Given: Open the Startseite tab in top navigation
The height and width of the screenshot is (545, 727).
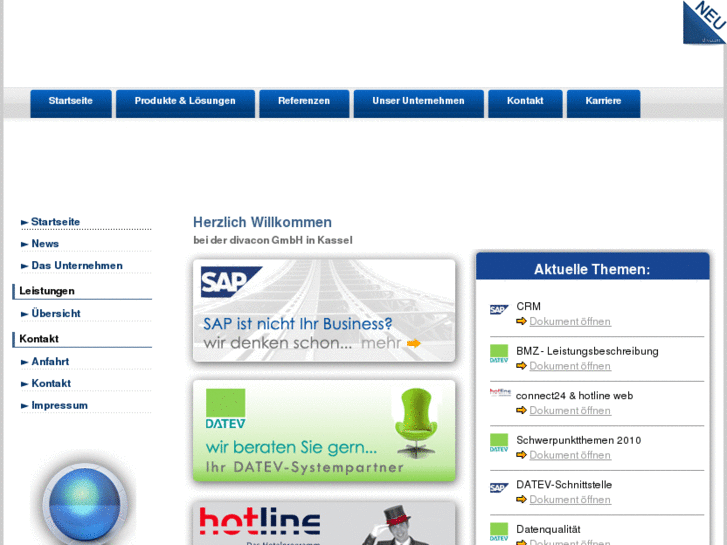Looking at the screenshot, I should (71, 103).
